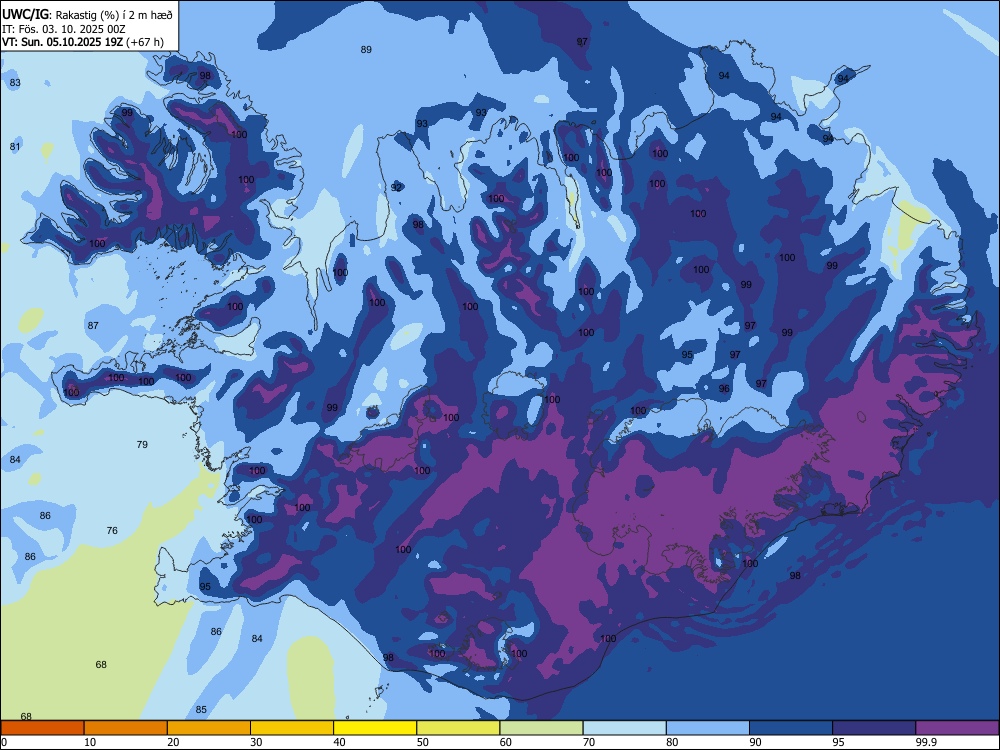The height and width of the screenshot is (750, 1000).
Task: Select the 70–80 light blue legend swatch
Action: coord(624,728)
